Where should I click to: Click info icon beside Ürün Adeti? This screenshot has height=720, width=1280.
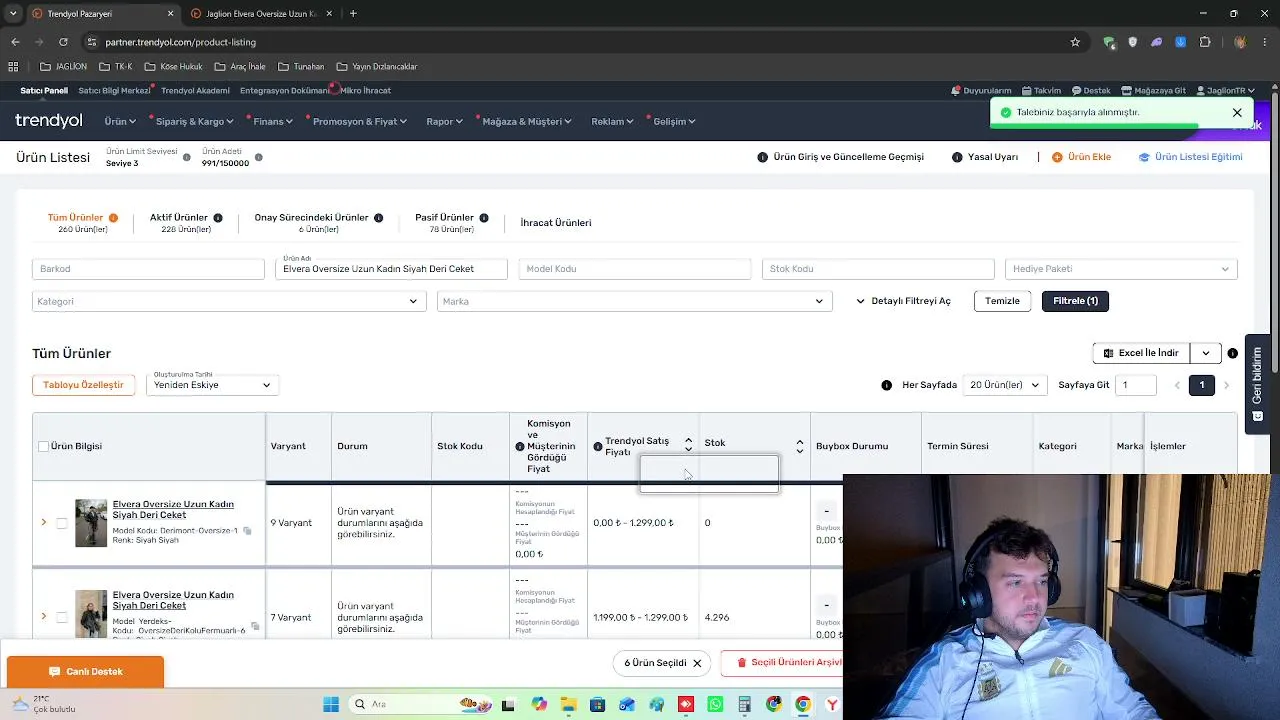tap(259, 157)
